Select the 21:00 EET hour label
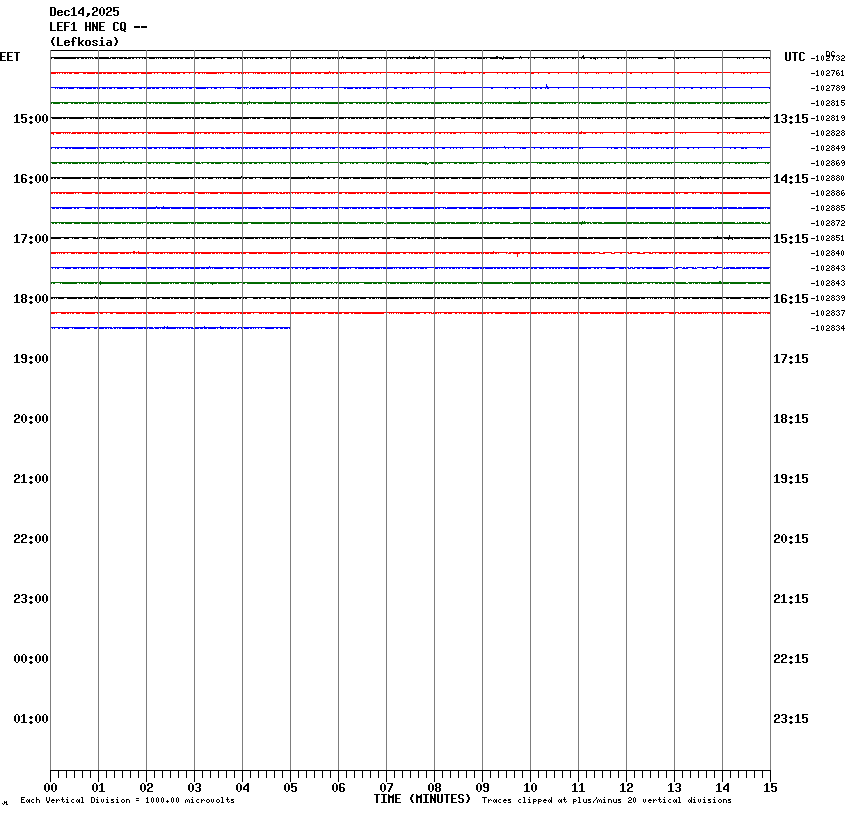The height and width of the screenshot is (814, 850). (x=30, y=479)
